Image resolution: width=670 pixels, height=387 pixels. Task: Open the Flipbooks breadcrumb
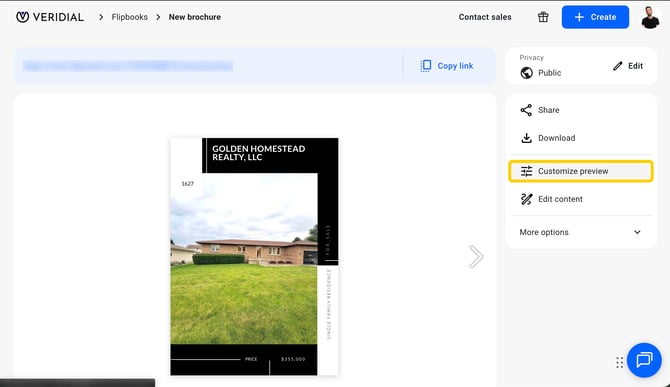(x=129, y=17)
